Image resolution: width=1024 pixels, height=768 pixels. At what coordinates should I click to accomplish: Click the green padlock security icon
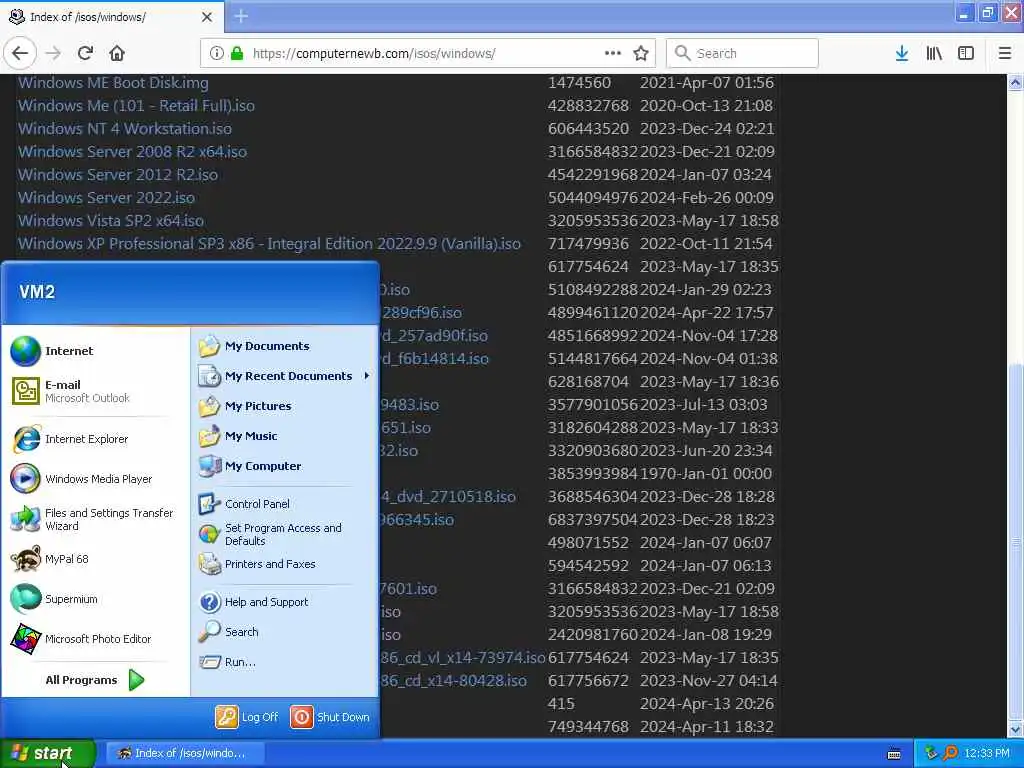[237, 53]
